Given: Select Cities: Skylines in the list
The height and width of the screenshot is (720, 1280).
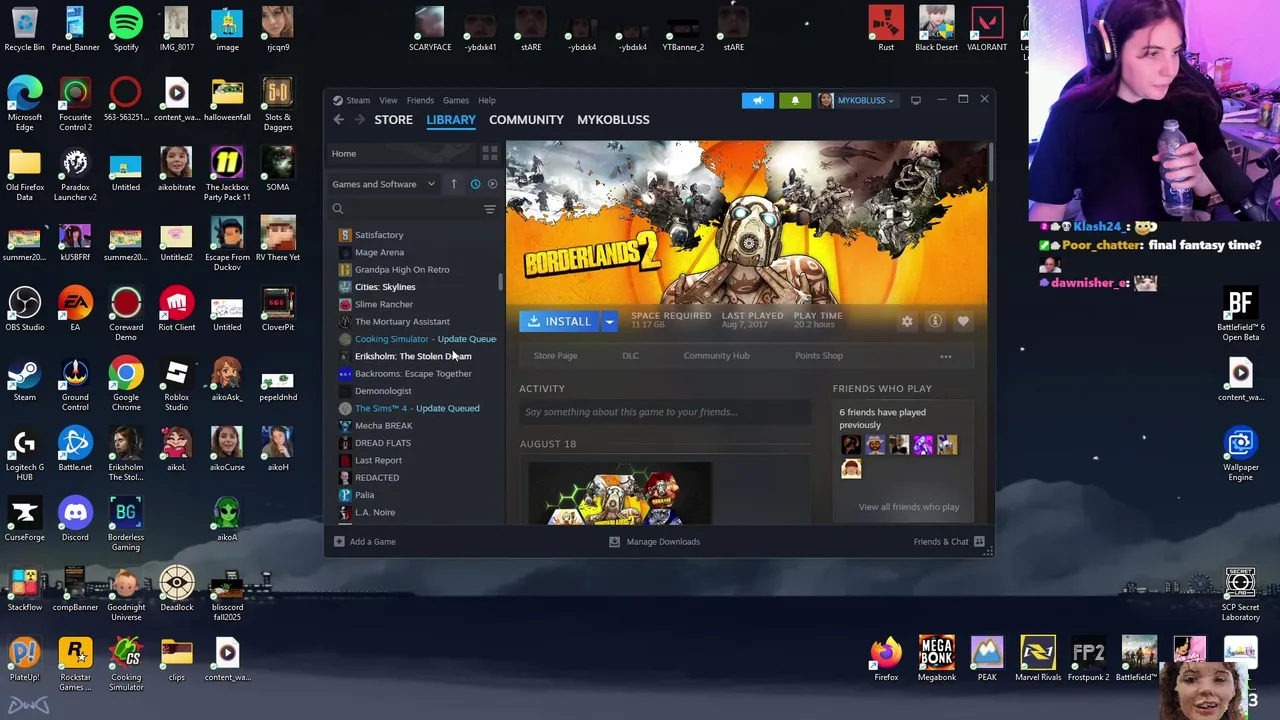Looking at the screenshot, I should coord(385,287).
